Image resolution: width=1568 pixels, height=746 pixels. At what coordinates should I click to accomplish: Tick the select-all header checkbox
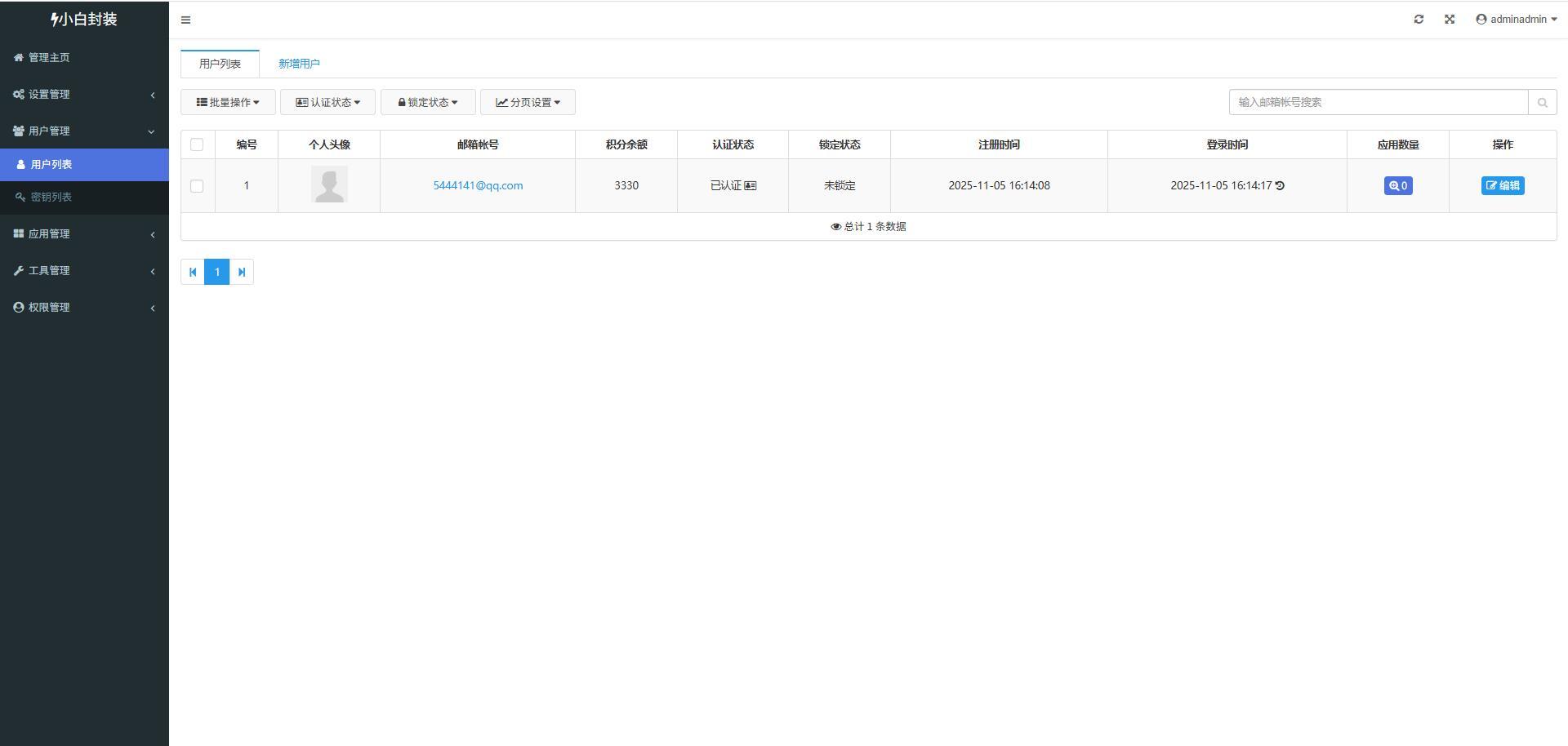point(197,144)
